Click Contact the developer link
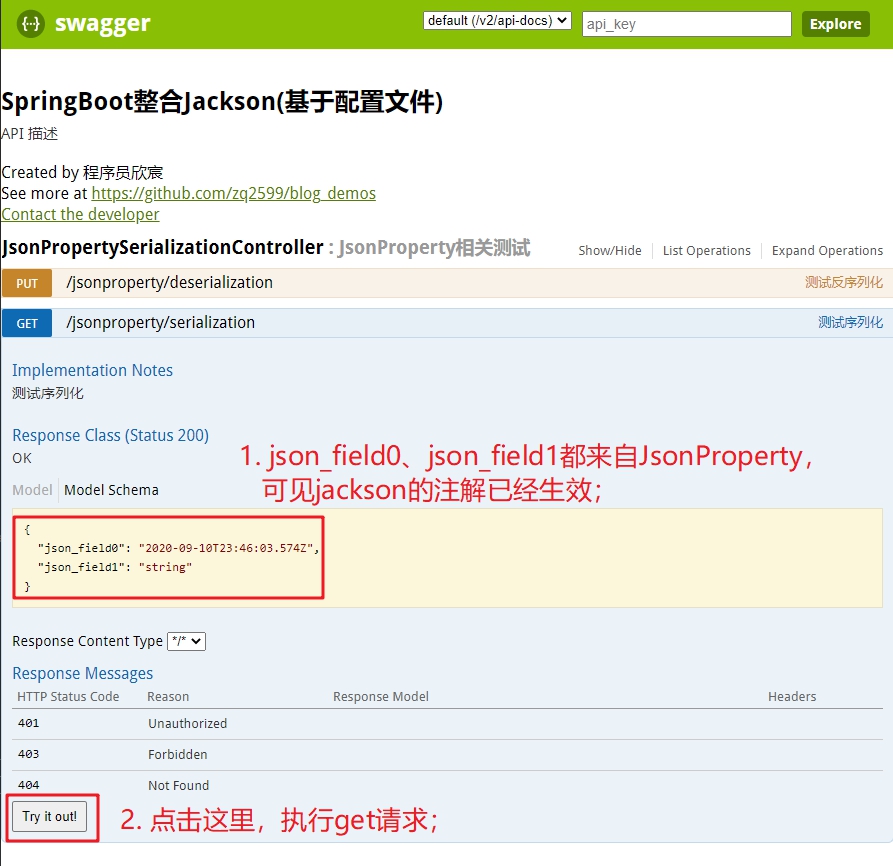The image size is (893, 866). [80, 215]
